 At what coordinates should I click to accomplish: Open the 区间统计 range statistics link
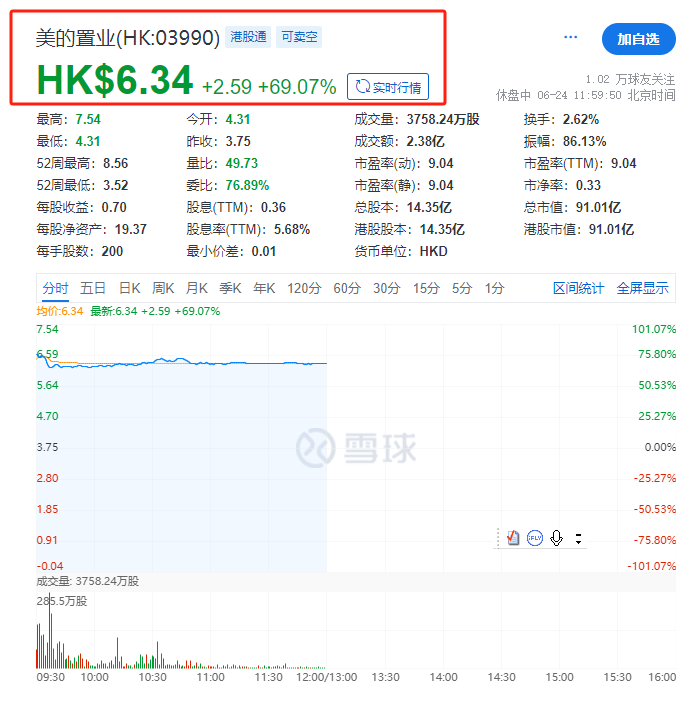tap(578, 288)
